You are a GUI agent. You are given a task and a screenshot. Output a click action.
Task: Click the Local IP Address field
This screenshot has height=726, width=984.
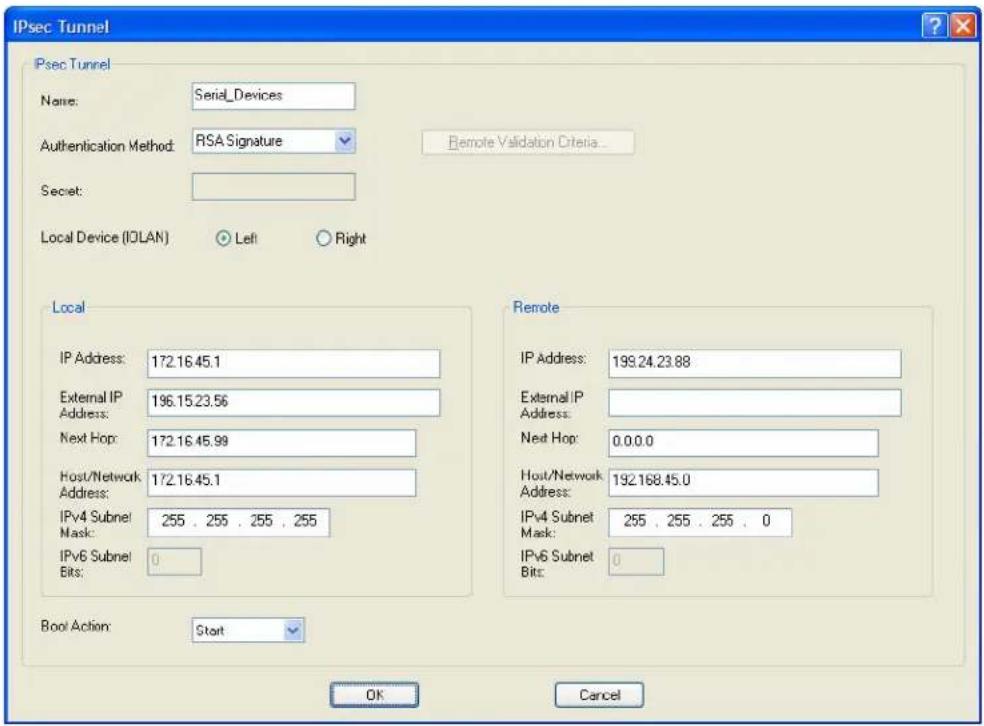(x=294, y=363)
